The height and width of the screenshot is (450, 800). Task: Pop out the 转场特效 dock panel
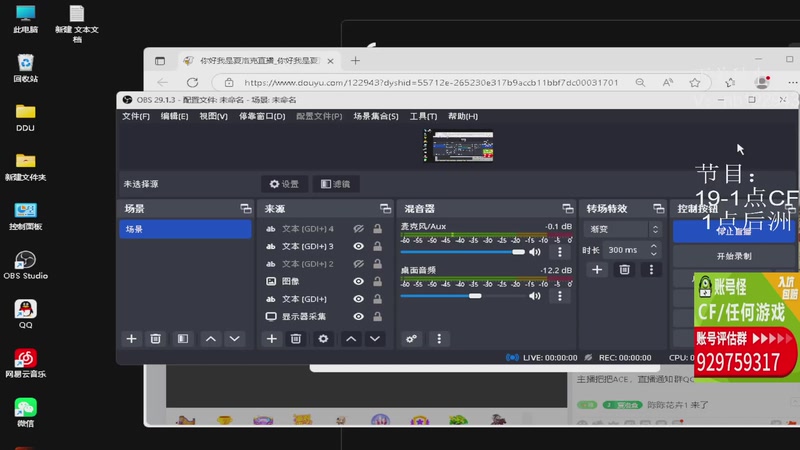click(x=659, y=208)
